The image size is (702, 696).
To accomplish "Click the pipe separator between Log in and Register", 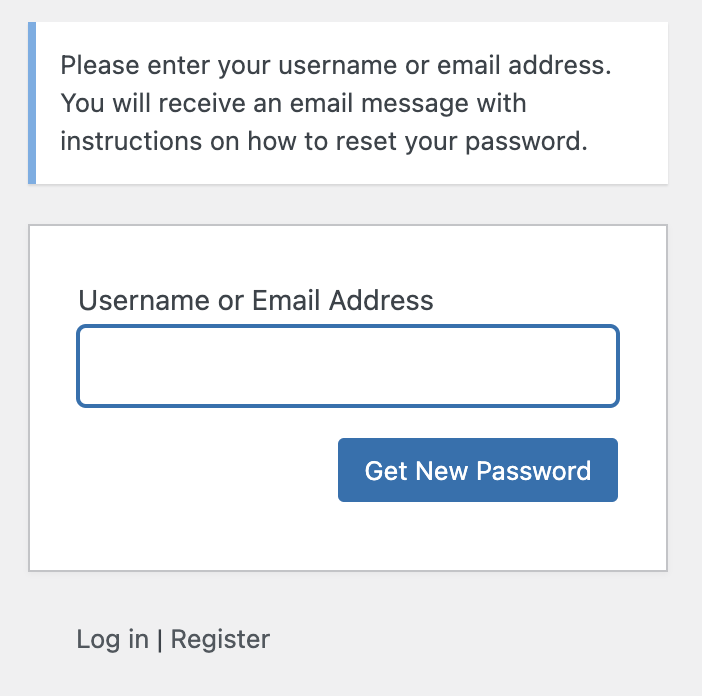I will coord(160,640).
